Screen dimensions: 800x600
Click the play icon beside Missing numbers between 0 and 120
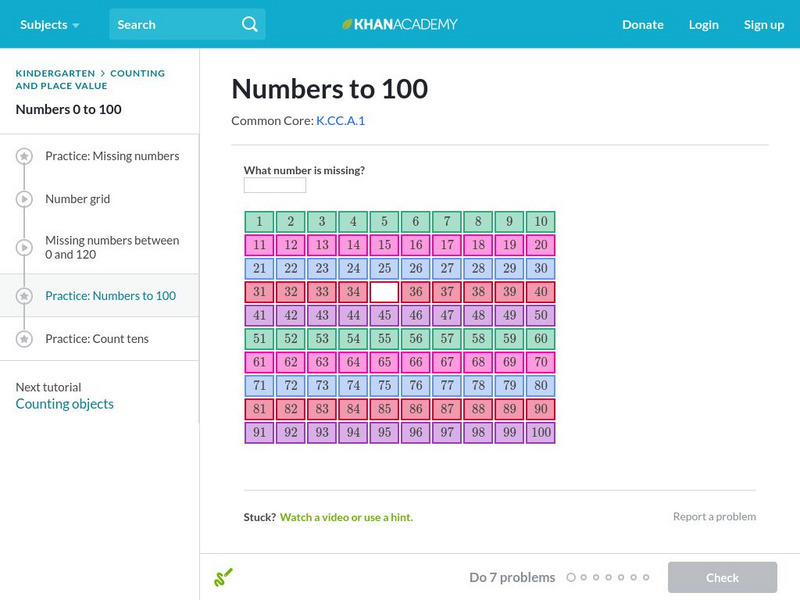pos(24,247)
